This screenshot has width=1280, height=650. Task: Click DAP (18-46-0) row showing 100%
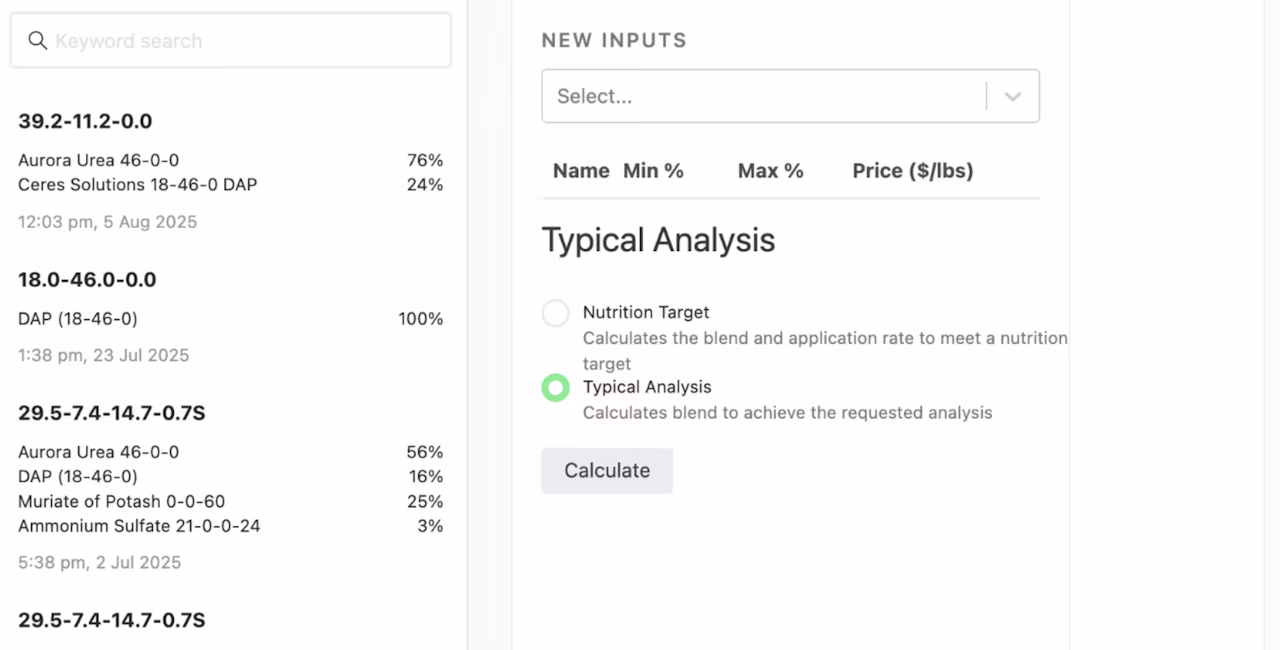pos(230,319)
